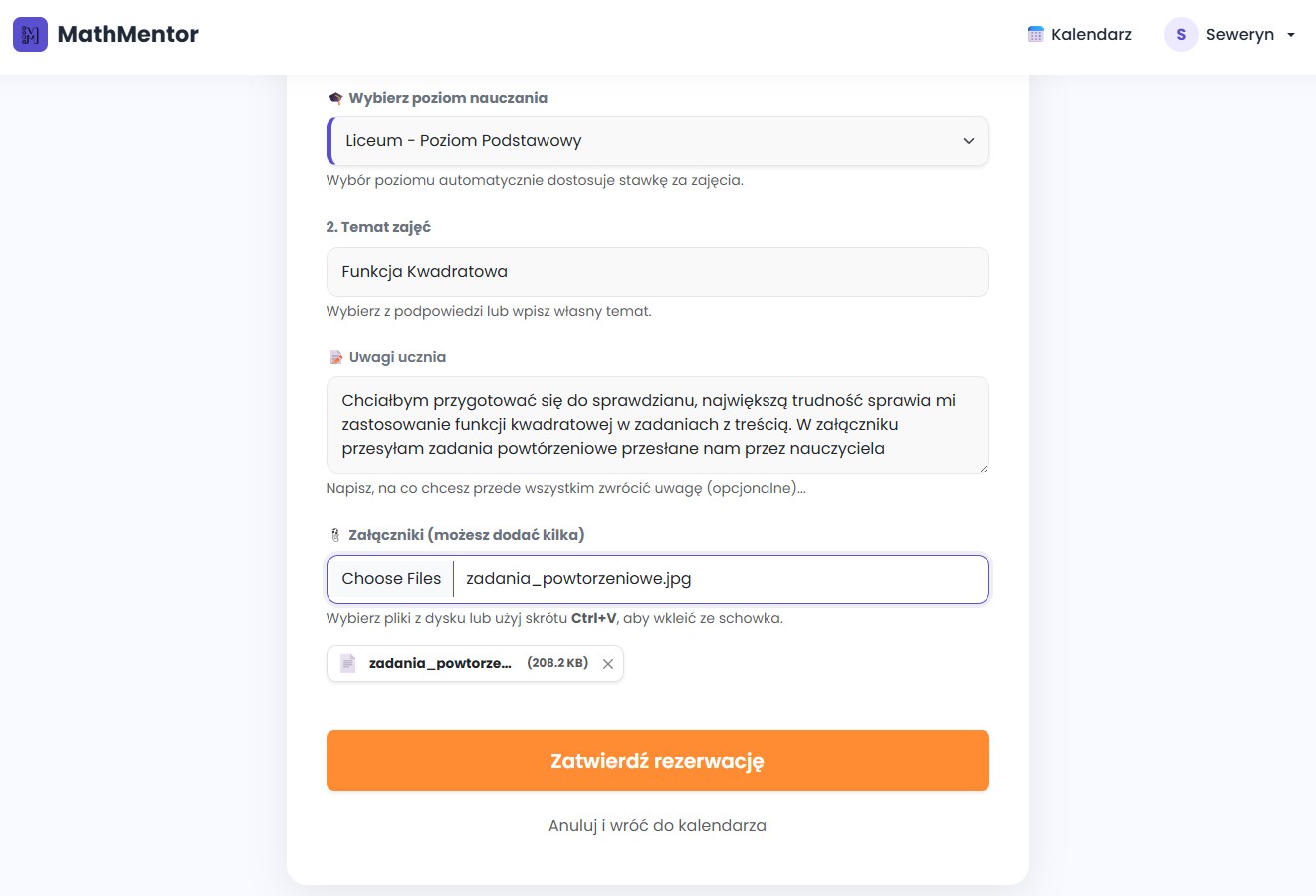Click the attached file document icon
The image size is (1316, 896).
tap(347, 663)
